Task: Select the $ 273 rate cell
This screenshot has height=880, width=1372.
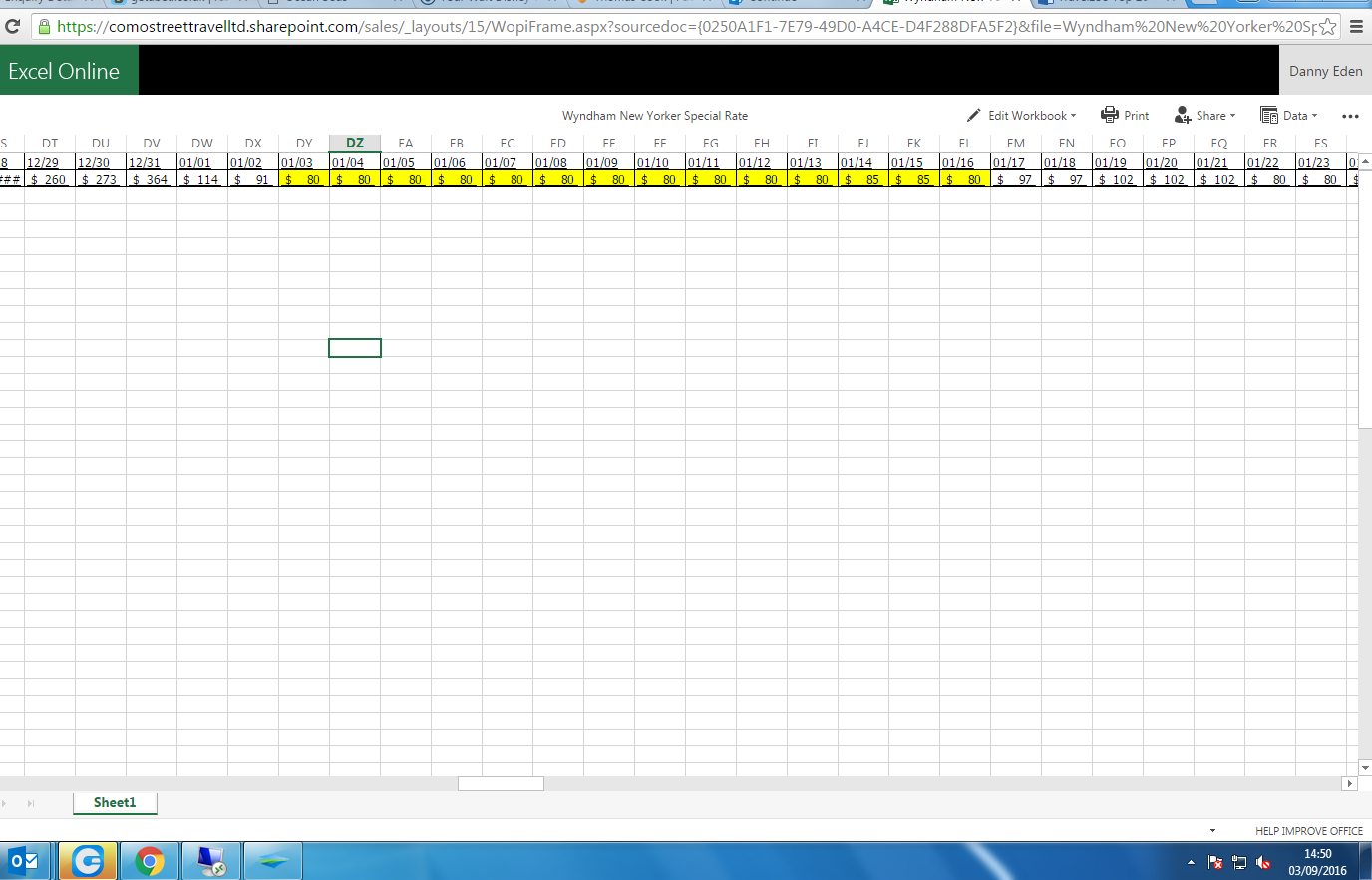Action: [x=101, y=179]
